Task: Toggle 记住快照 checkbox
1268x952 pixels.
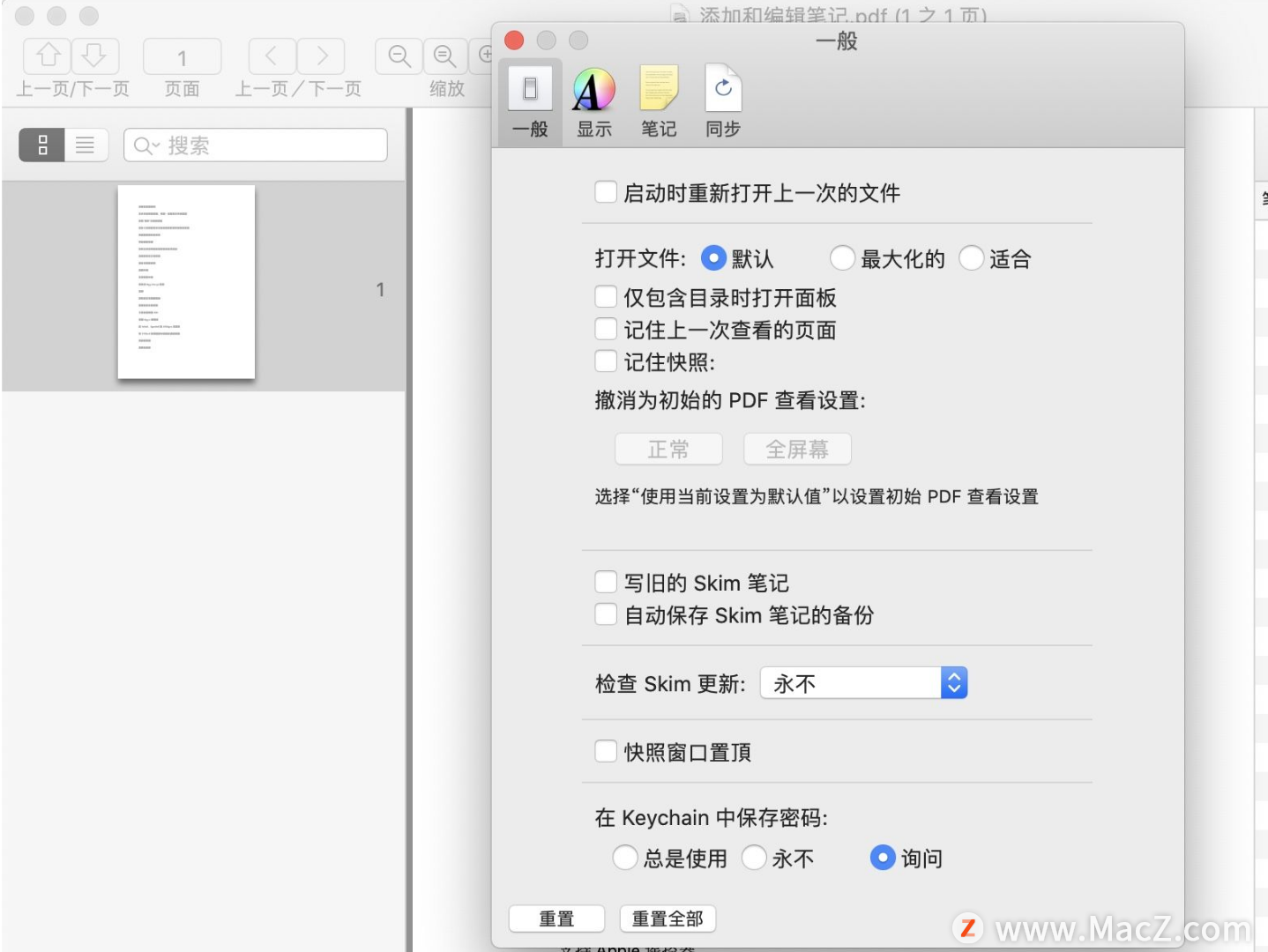Action: [606, 361]
